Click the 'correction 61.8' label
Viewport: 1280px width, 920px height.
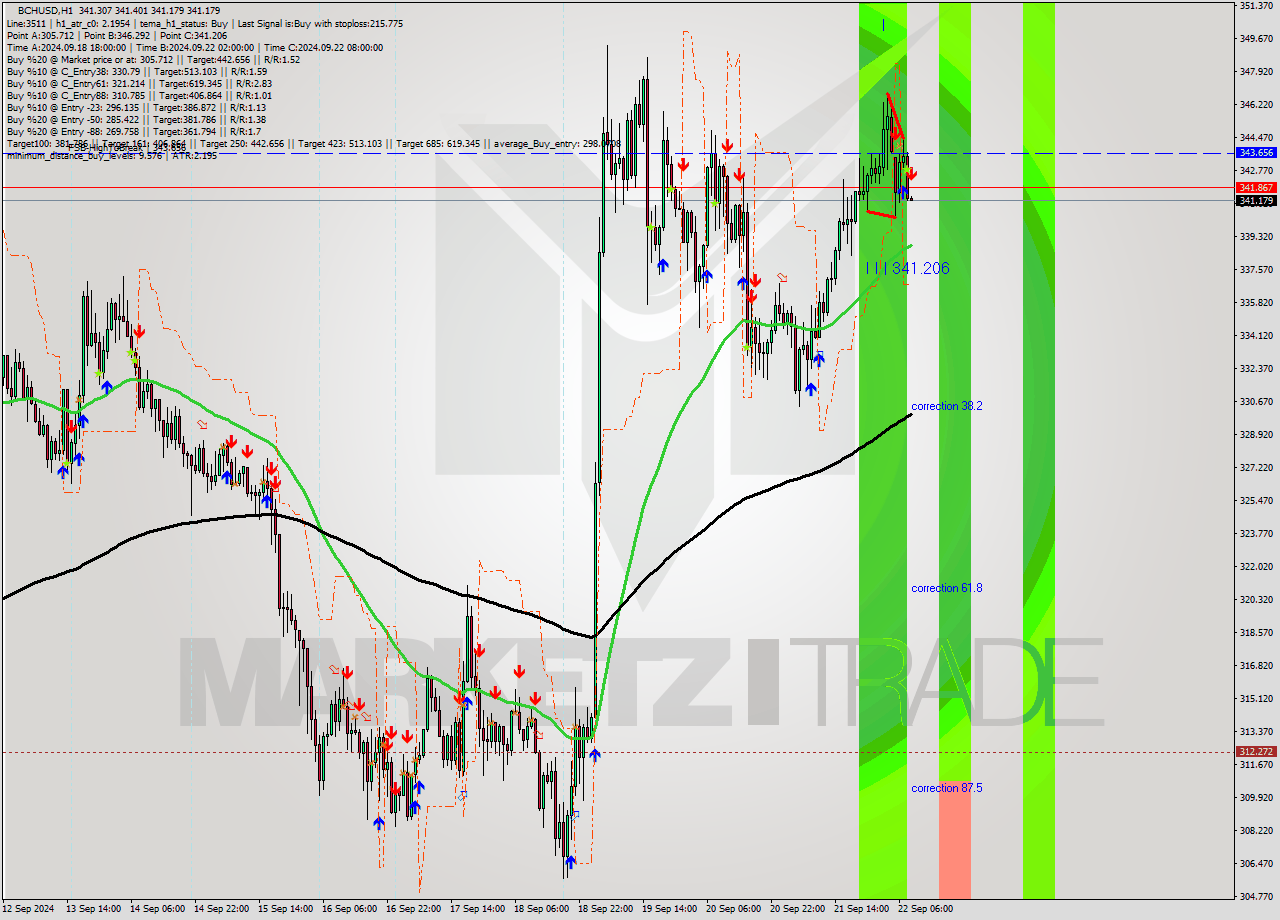(946, 588)
